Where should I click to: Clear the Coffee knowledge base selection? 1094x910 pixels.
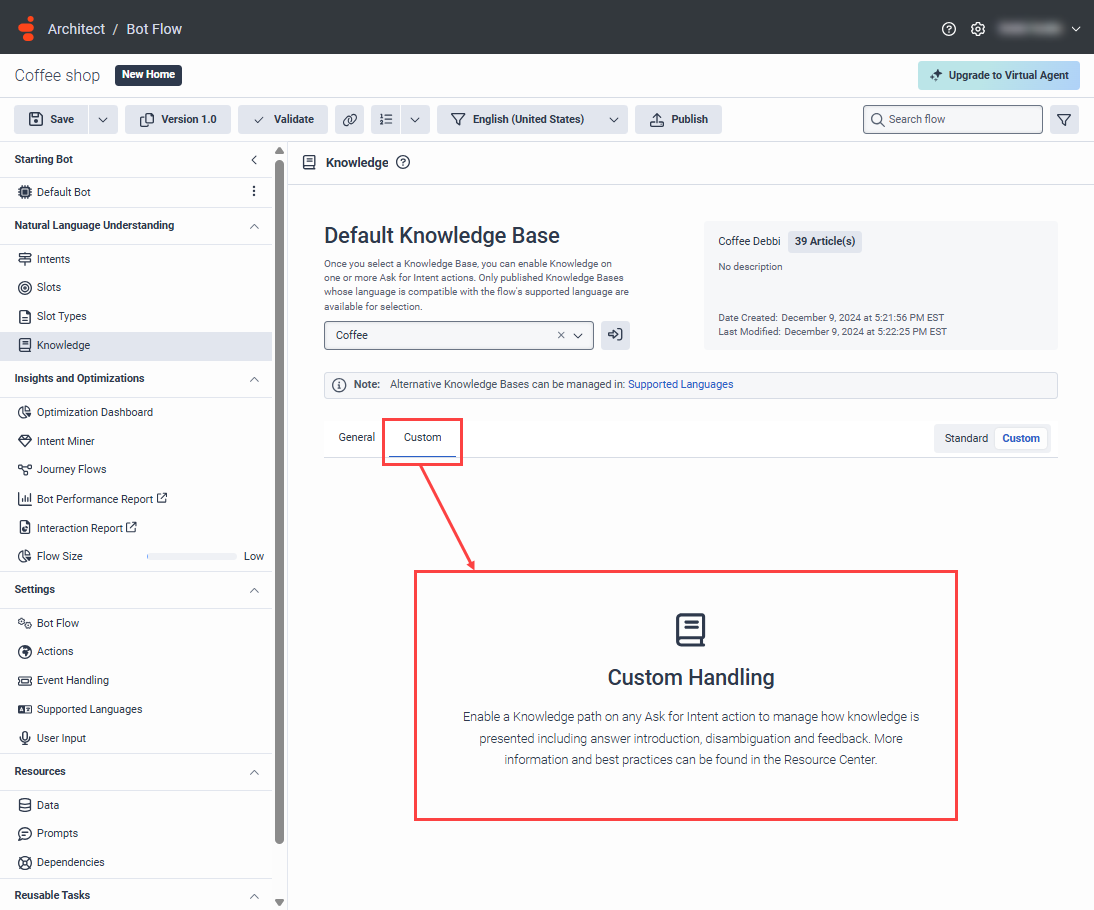click(x=561, y=335)
